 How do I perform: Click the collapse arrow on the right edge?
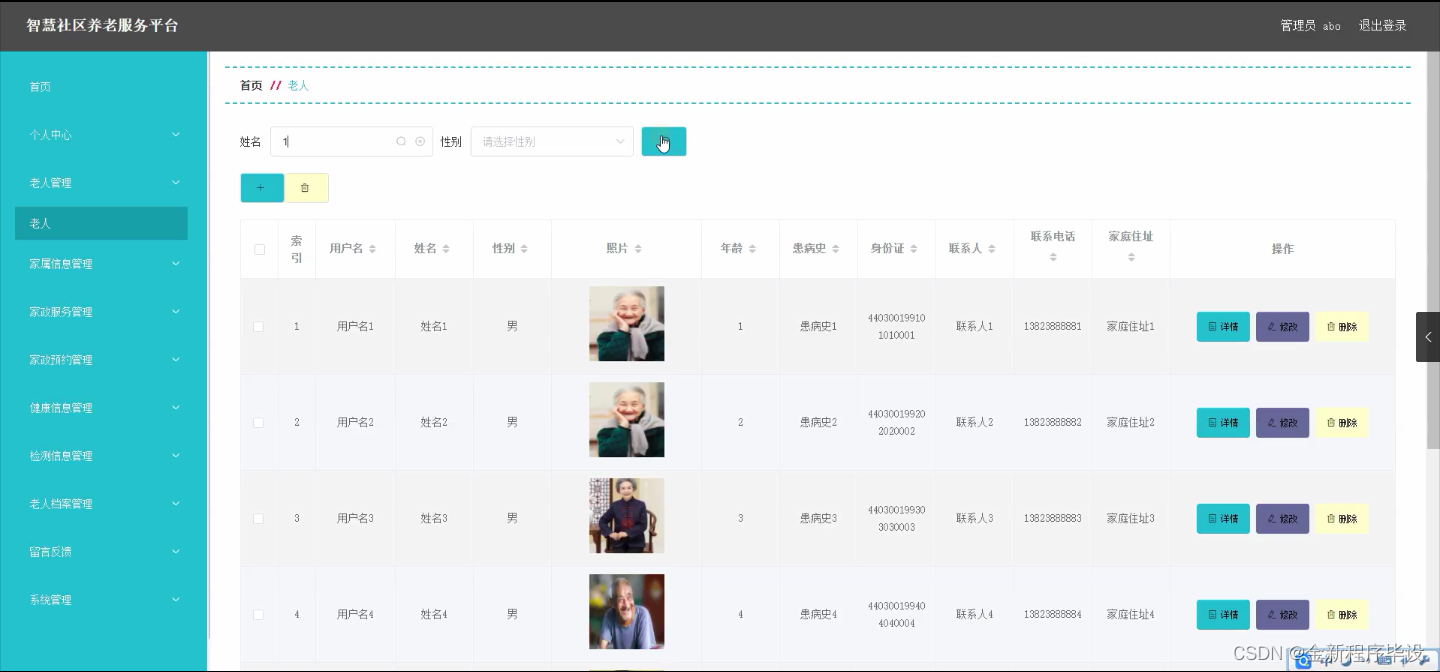click(x=1427, y=336)
